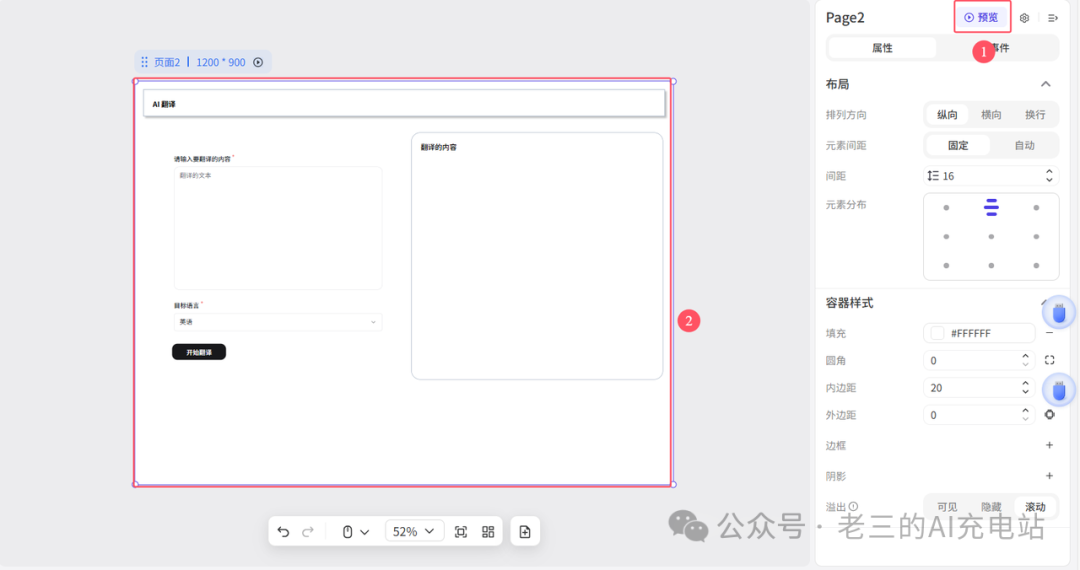Select top-left element distribution dot
1080x570 pixels.
pos(946,207)
